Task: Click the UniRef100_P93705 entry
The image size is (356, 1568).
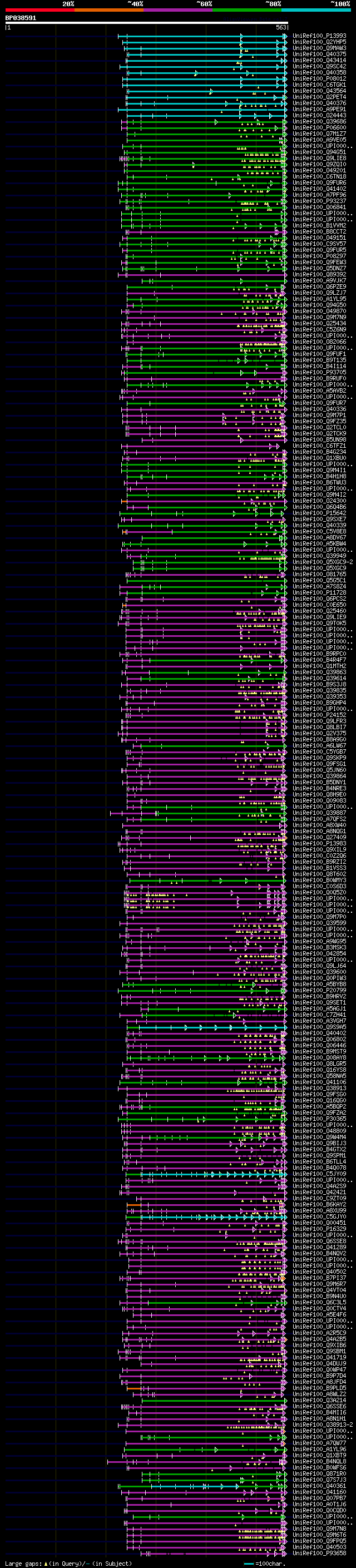Action: 319,372
